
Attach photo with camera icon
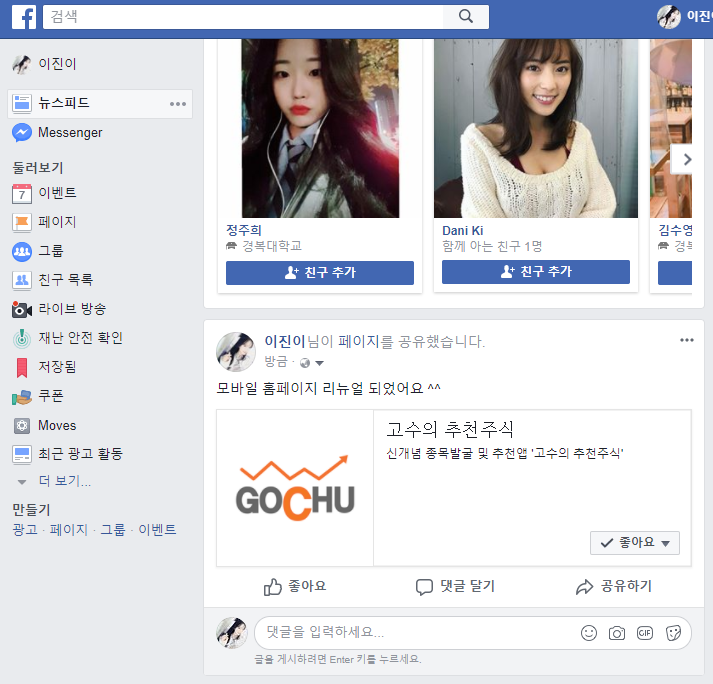coord(617,633)
